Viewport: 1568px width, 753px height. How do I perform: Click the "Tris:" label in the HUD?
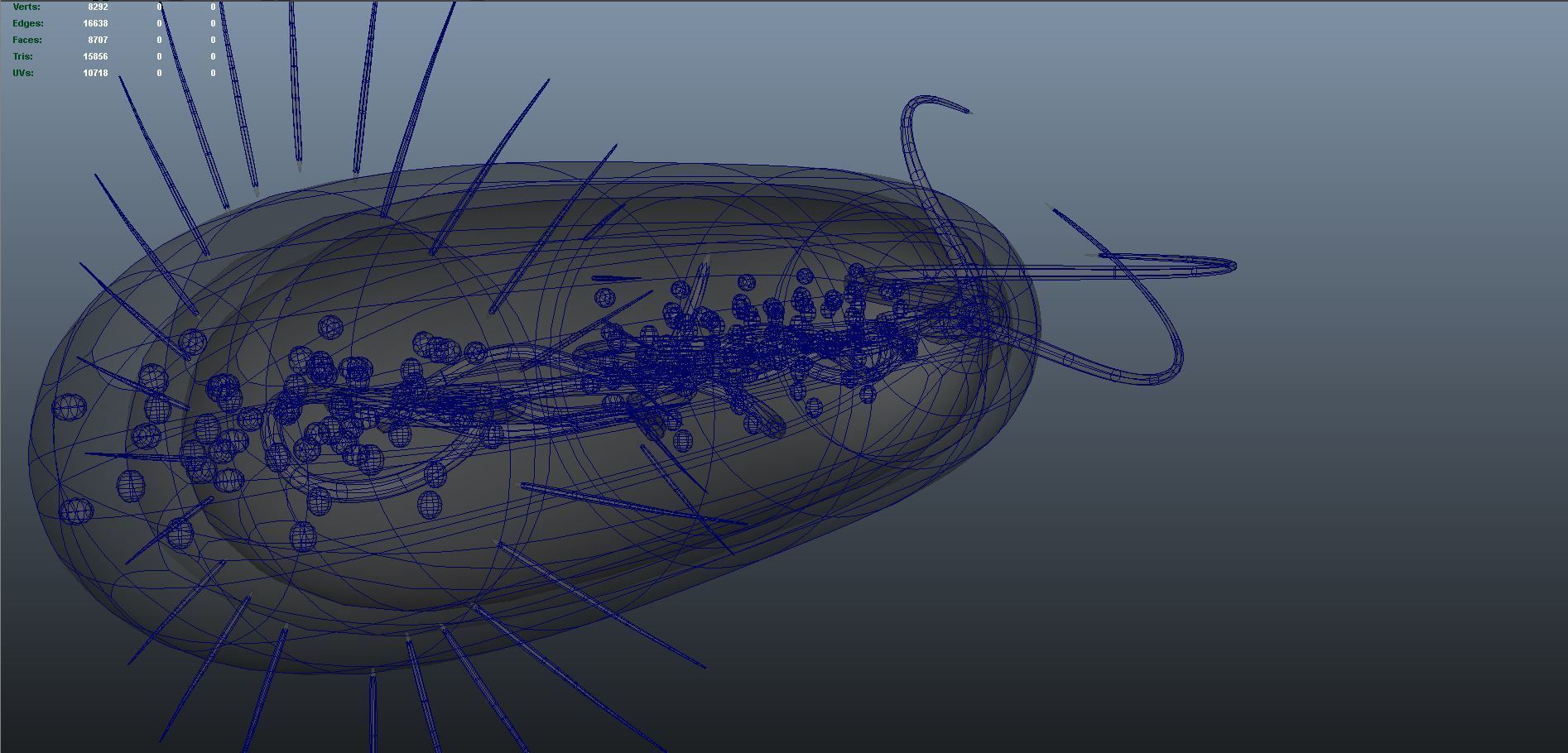coord(22,56)
